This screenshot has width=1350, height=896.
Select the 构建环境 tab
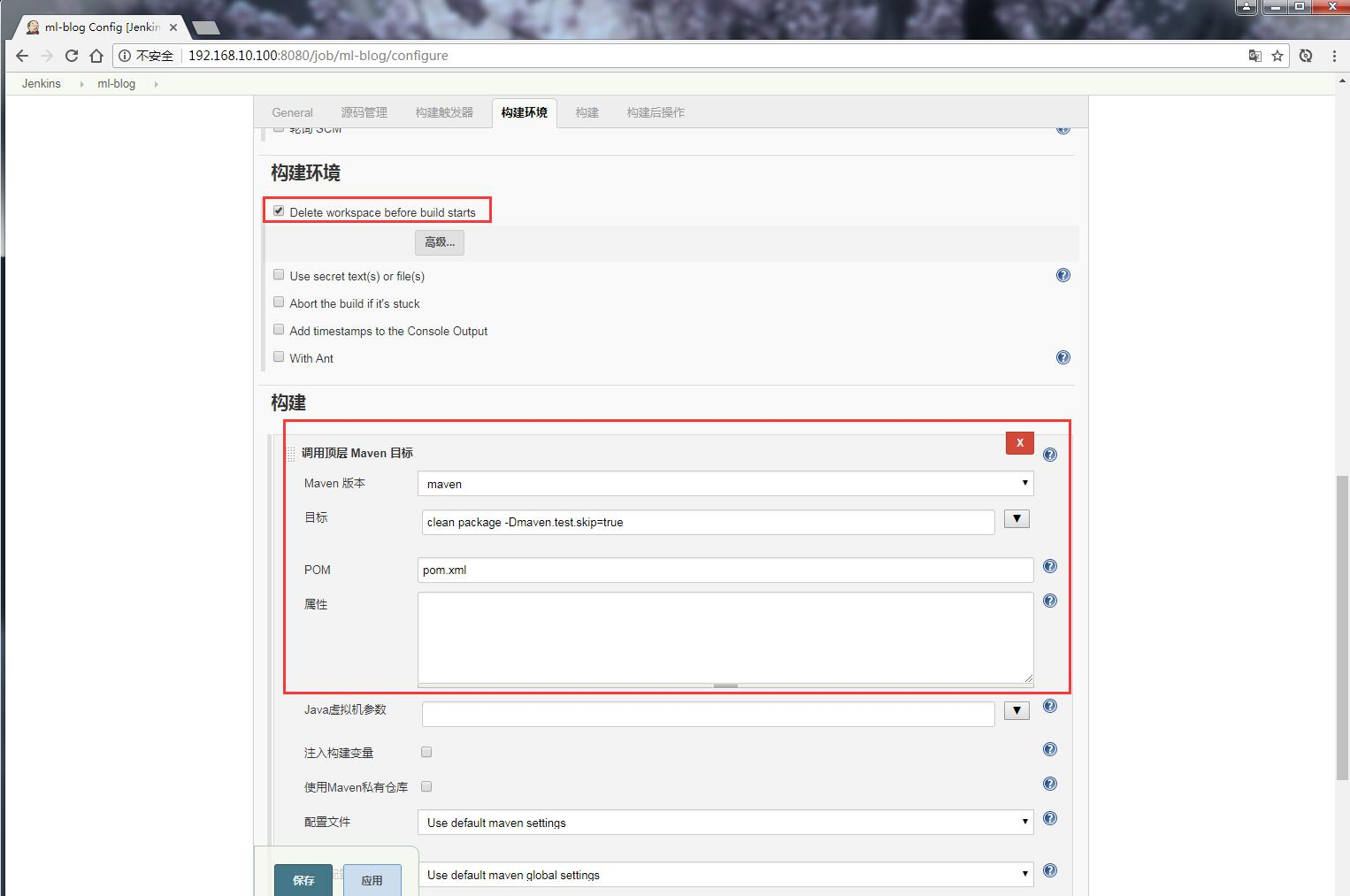(x=524, y=112)
